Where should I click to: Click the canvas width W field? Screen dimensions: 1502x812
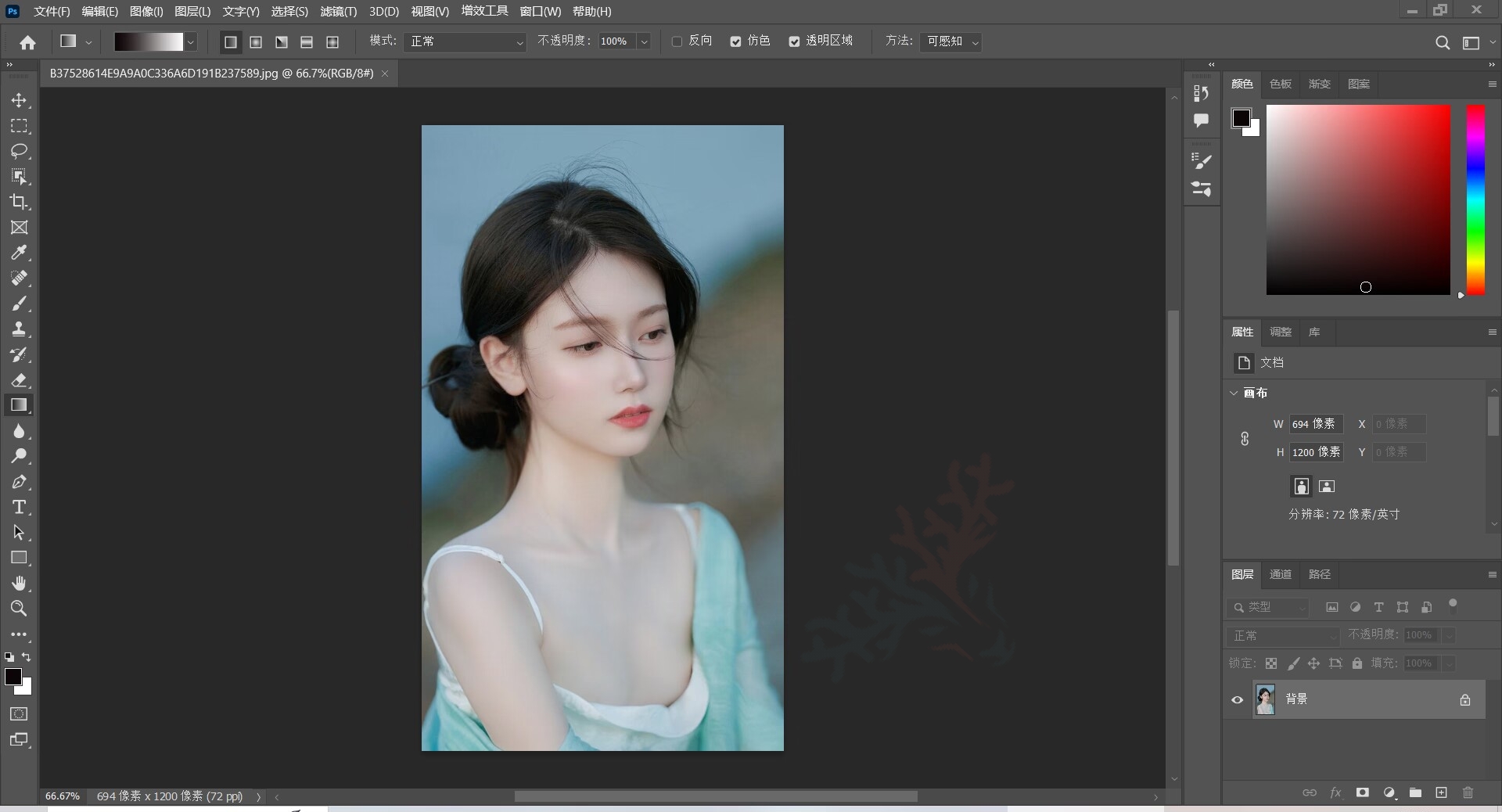(1315, 424)
